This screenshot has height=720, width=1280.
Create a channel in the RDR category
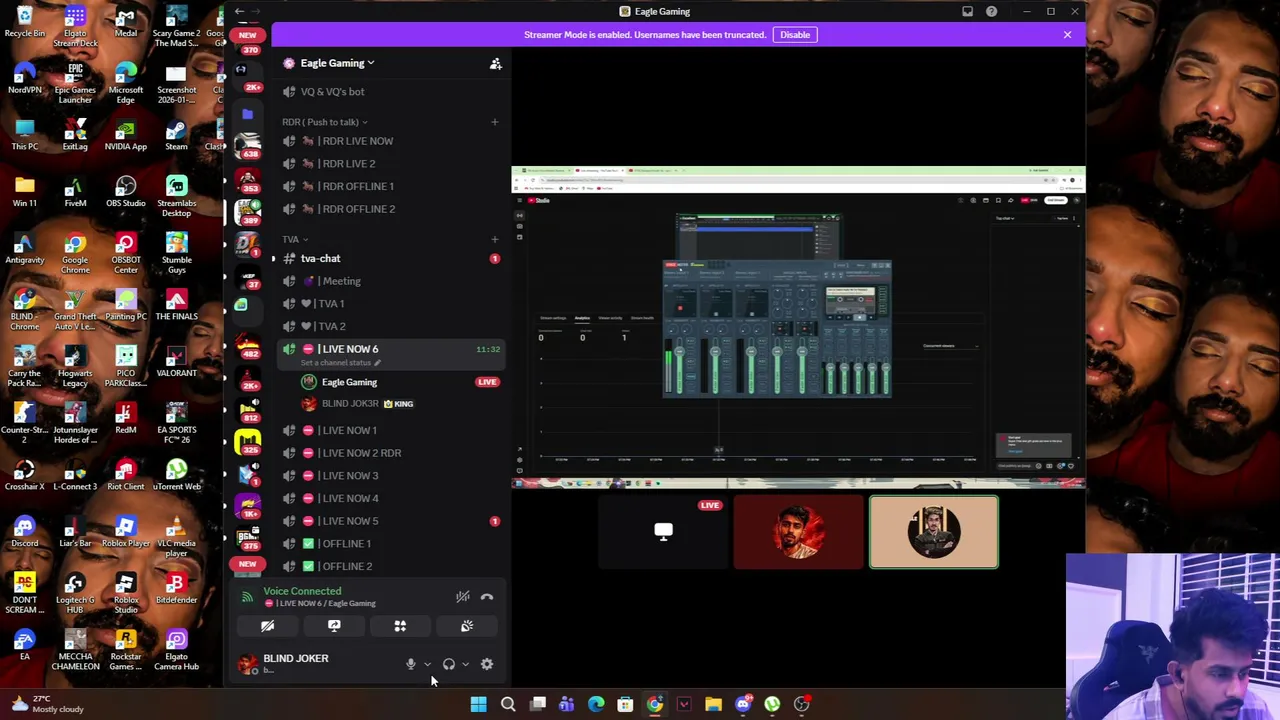[494, 122]
